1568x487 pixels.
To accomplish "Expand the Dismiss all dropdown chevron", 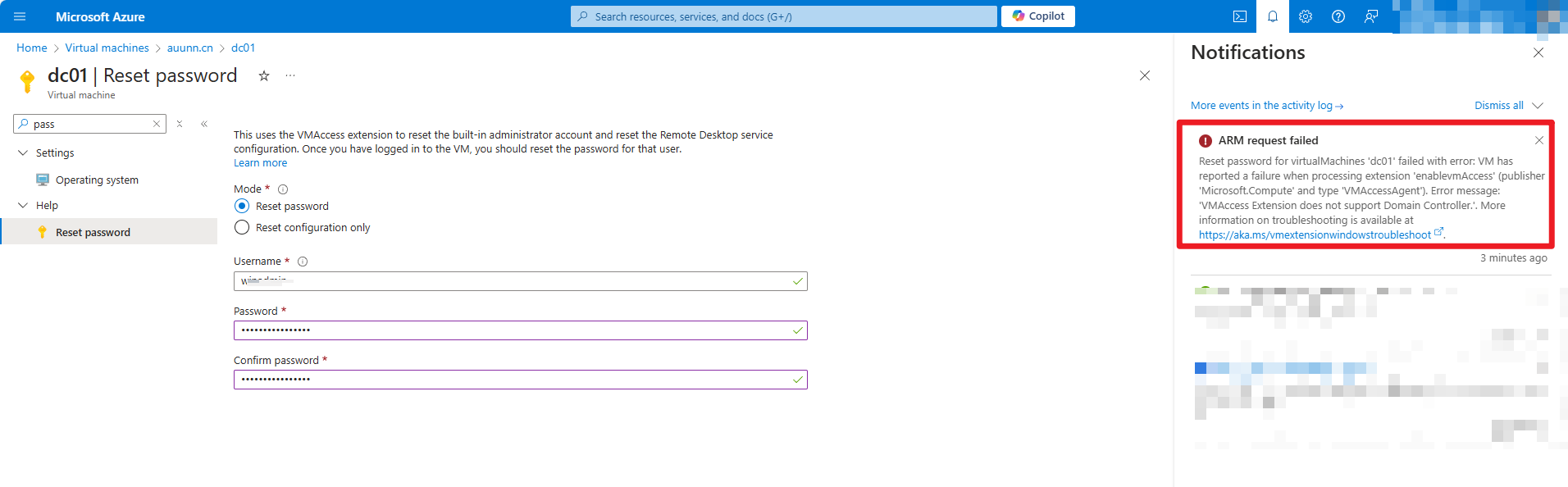I will coord(1538,105).
